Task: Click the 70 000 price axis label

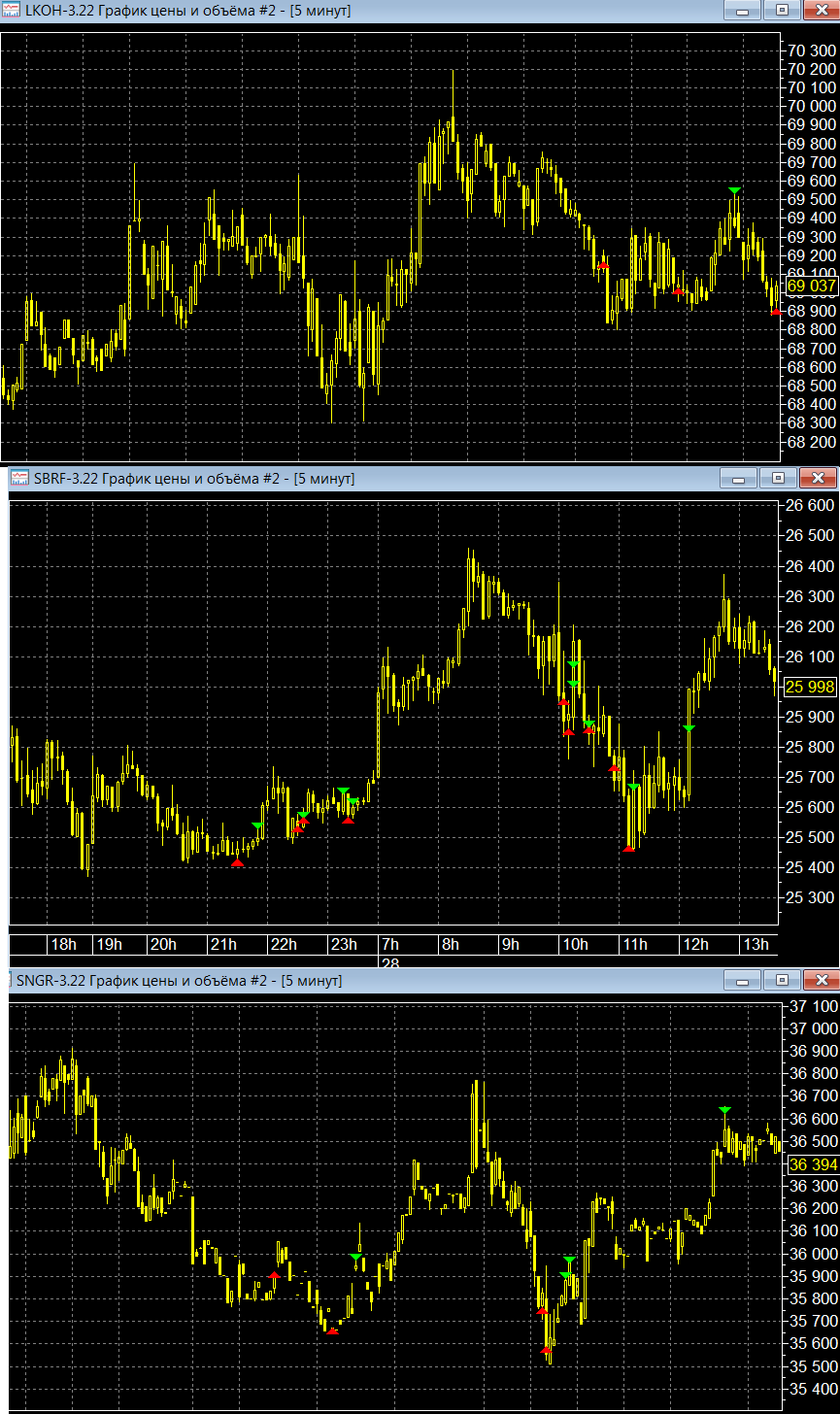Action: 813,106
